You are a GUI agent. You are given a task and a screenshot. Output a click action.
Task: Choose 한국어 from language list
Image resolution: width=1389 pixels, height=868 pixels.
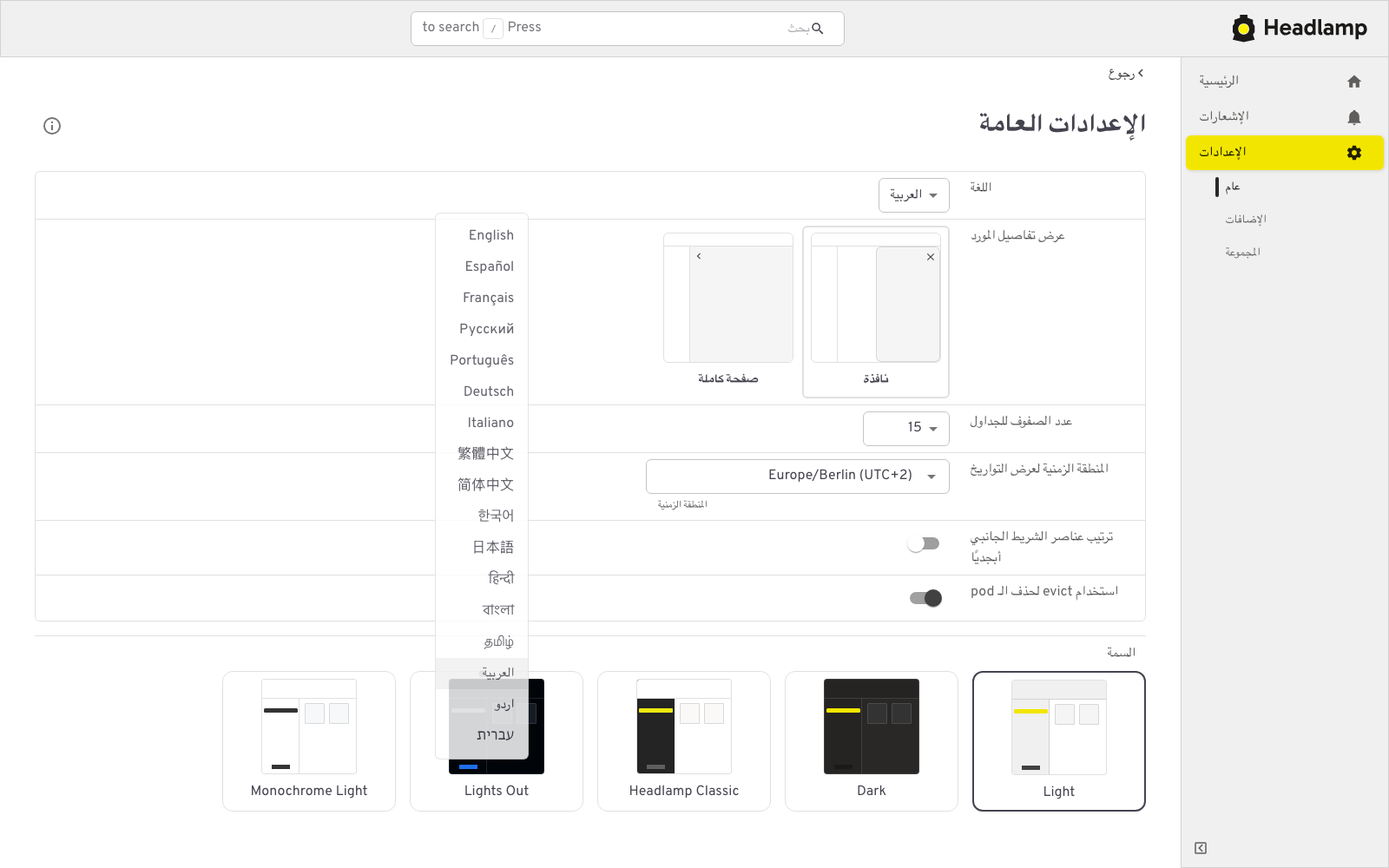(482, 516)
